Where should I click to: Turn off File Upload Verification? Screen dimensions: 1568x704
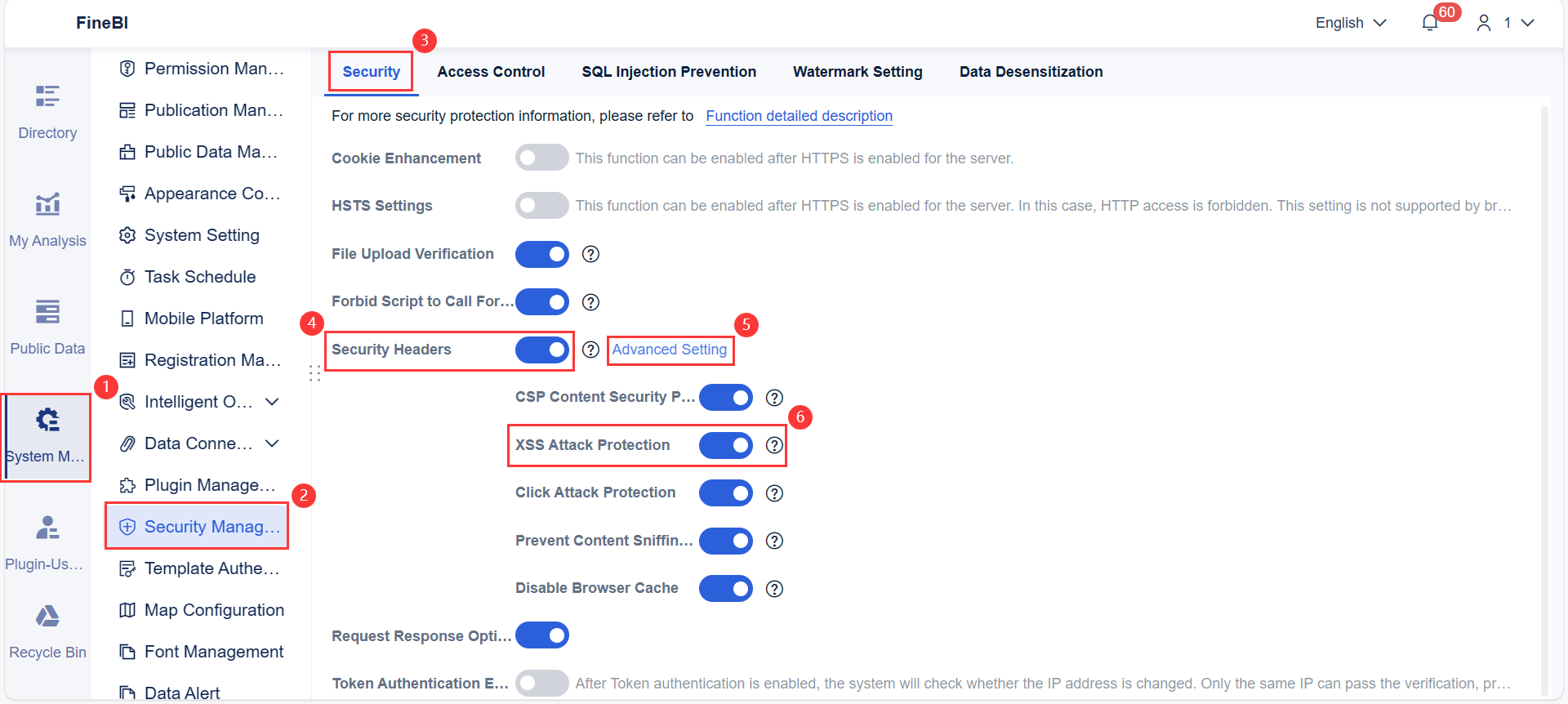[x=541, y=254]
